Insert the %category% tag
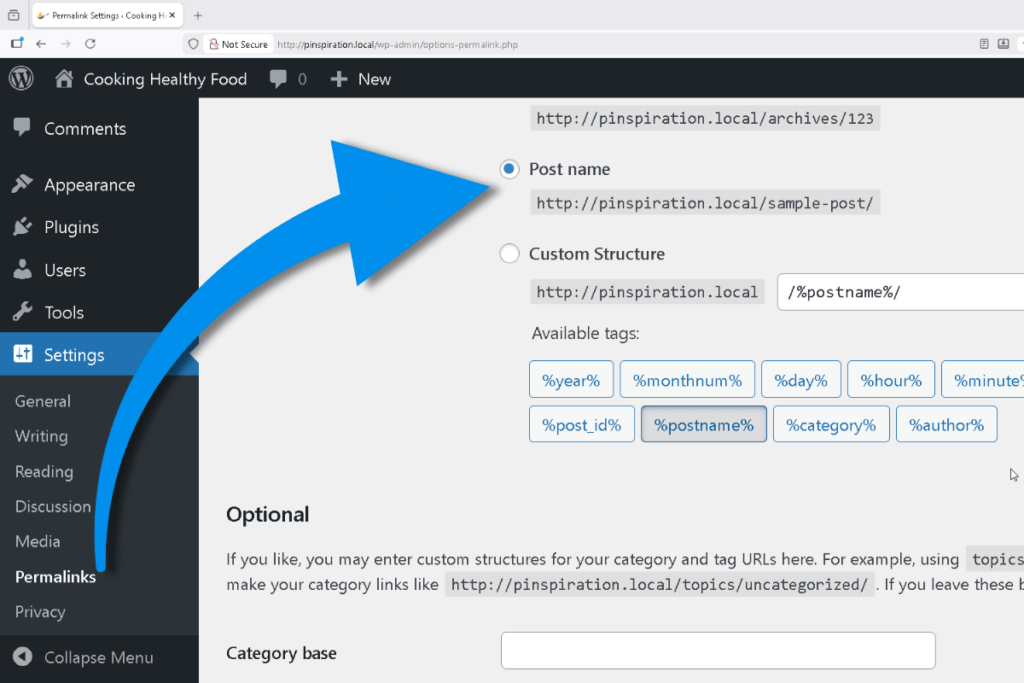The image size is (1024, 683). point(831,424)
